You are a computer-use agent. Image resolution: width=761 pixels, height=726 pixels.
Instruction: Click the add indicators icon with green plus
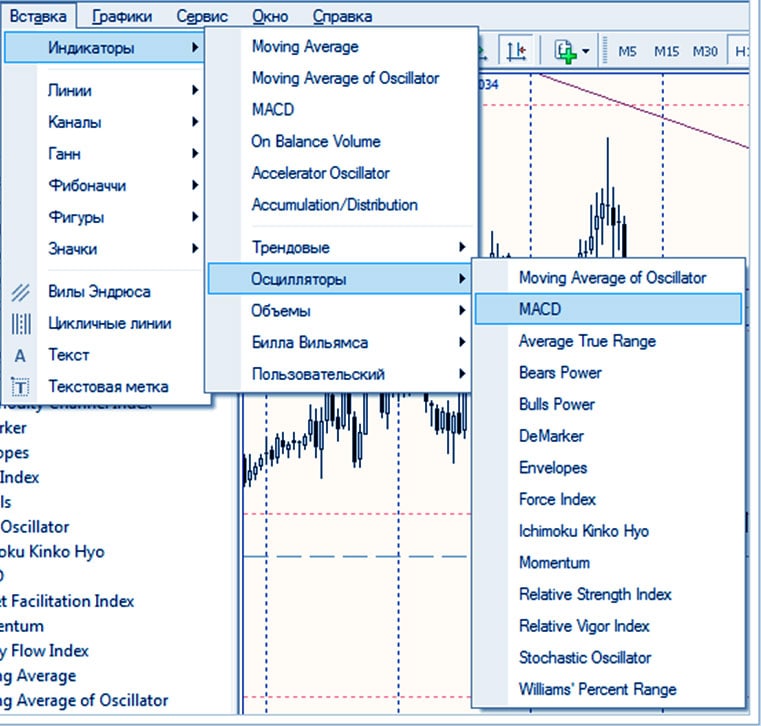click(565, 50)
